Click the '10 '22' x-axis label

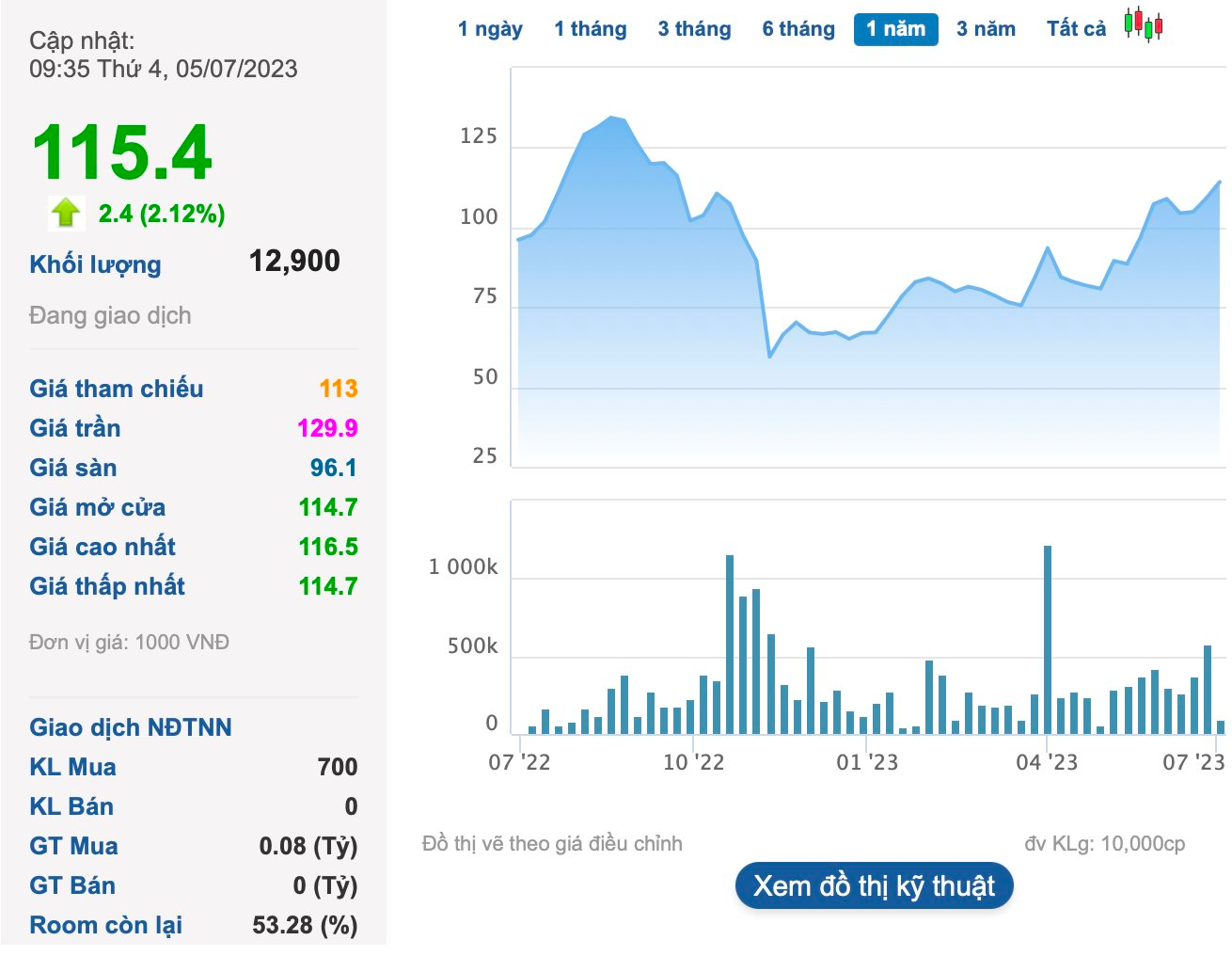click(x=694, y=762)
